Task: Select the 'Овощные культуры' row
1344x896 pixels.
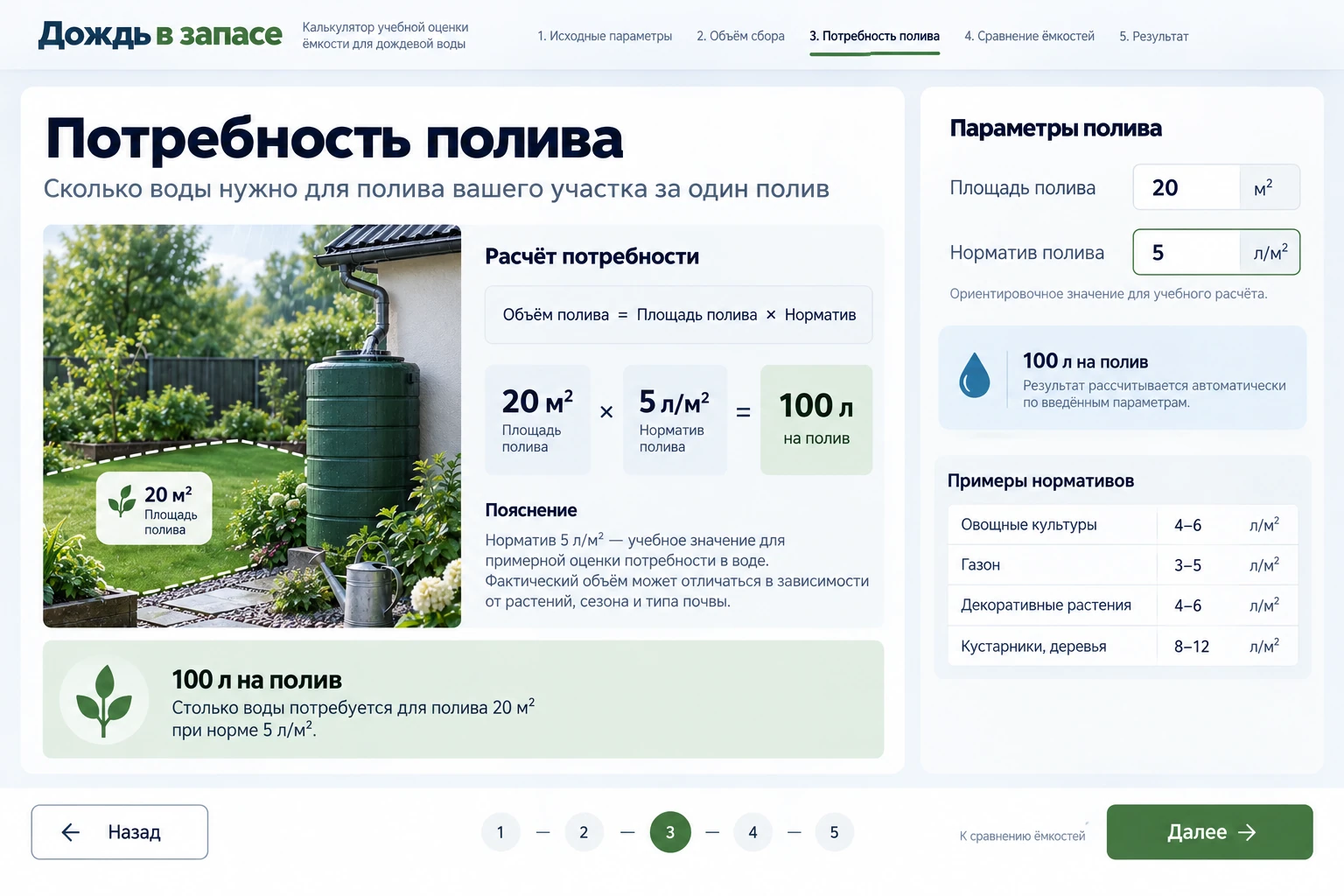Action: (1123, 525)
